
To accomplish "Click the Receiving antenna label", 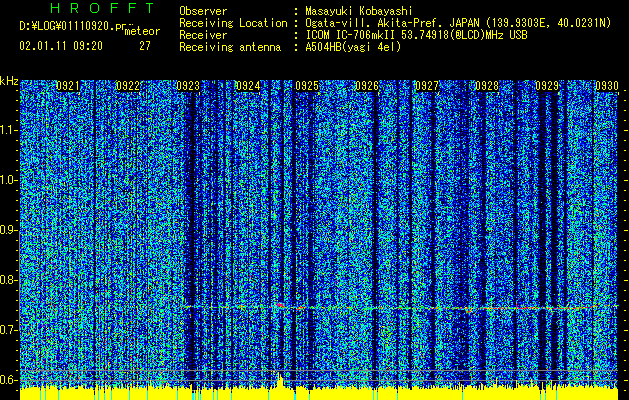I will (230, 47).
